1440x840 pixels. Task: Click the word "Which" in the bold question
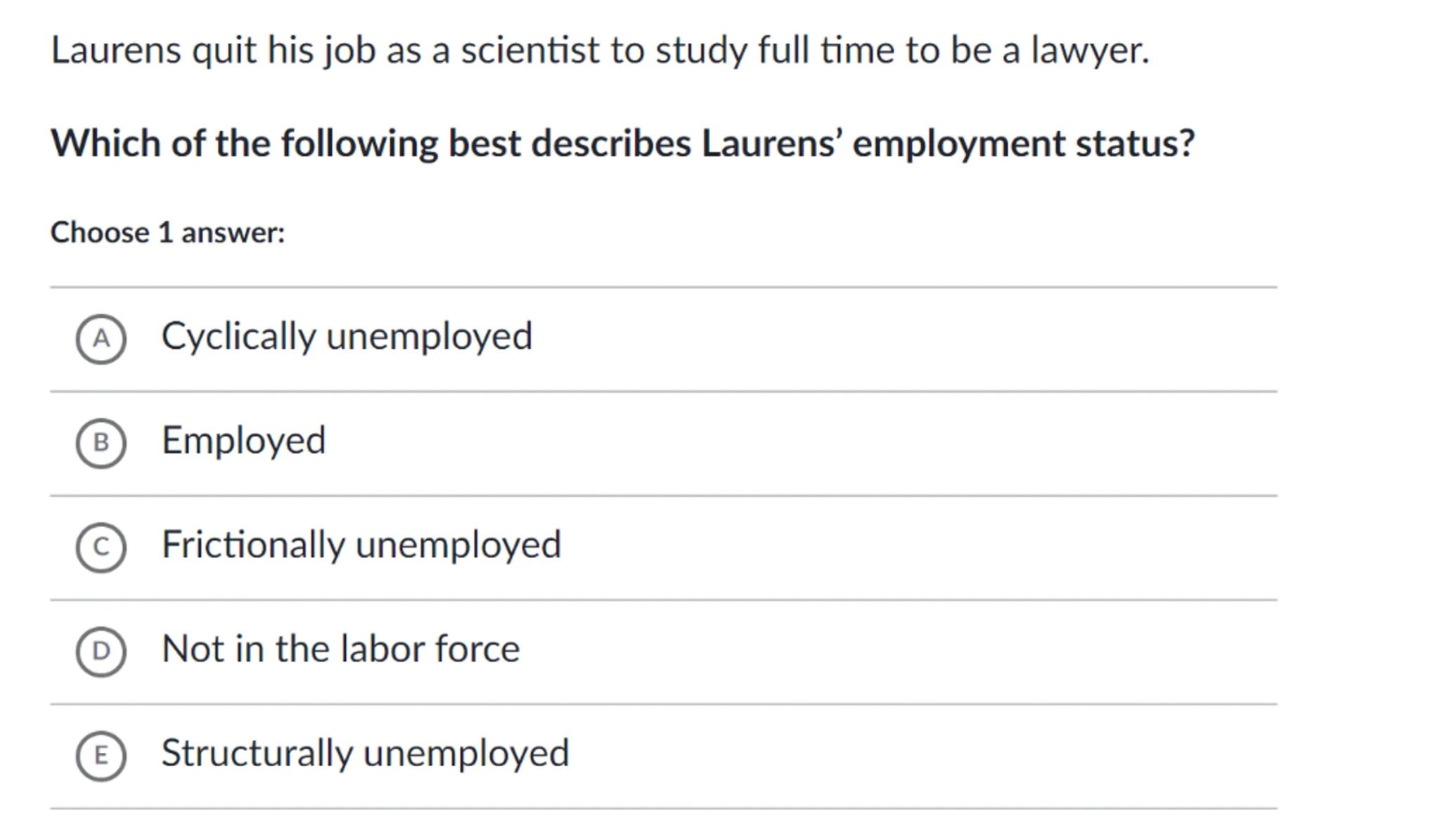105,143
